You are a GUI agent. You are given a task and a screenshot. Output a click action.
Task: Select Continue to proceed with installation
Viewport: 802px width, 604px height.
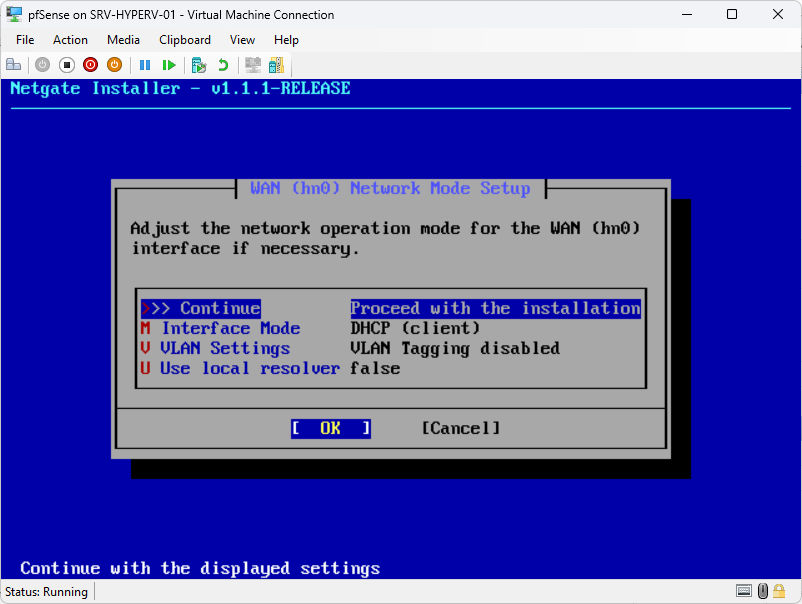pyautogui.click(x=204, y=308)
